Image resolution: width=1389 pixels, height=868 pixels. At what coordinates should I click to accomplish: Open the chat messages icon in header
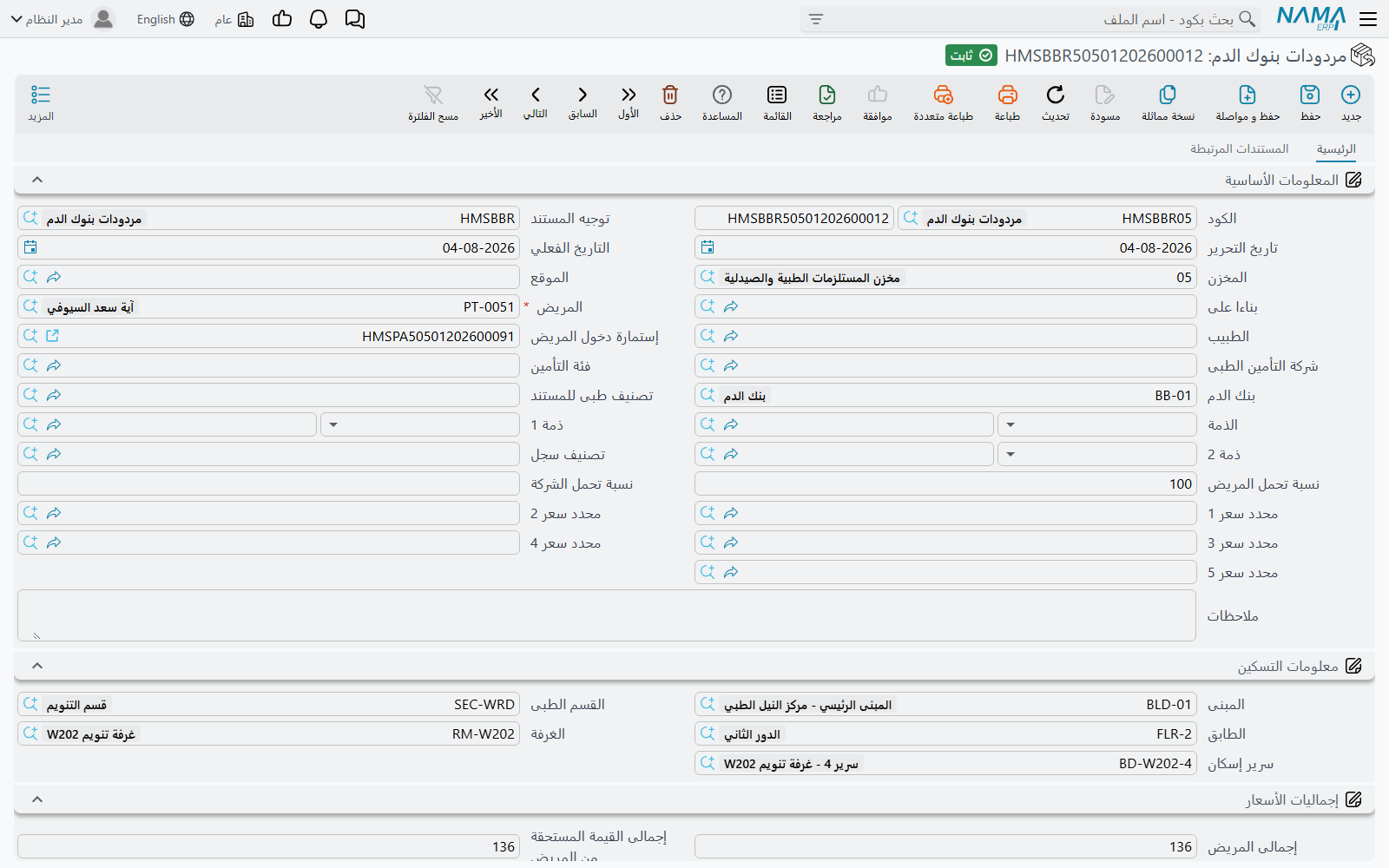(x=355, y=19)
